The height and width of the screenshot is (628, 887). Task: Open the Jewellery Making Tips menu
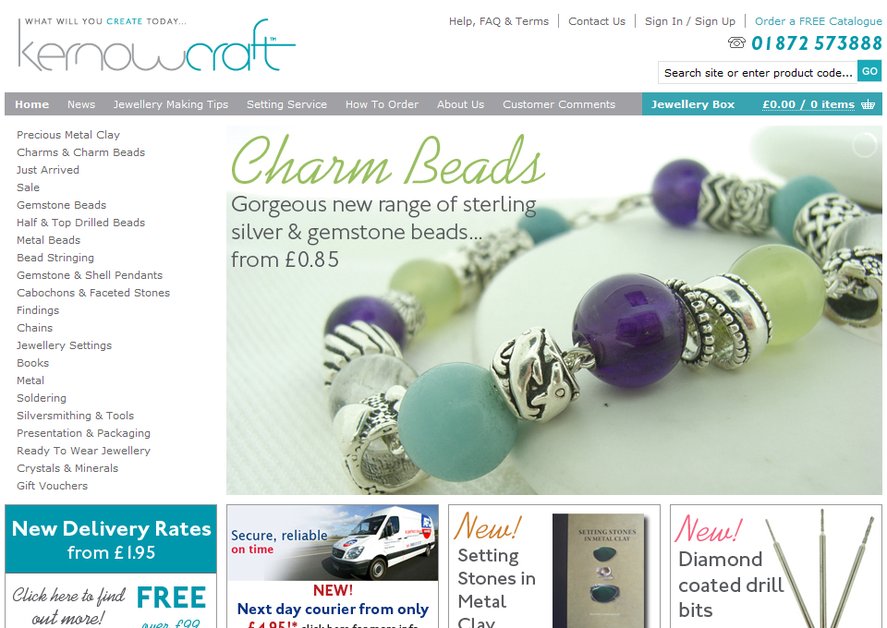click(170, 104)
